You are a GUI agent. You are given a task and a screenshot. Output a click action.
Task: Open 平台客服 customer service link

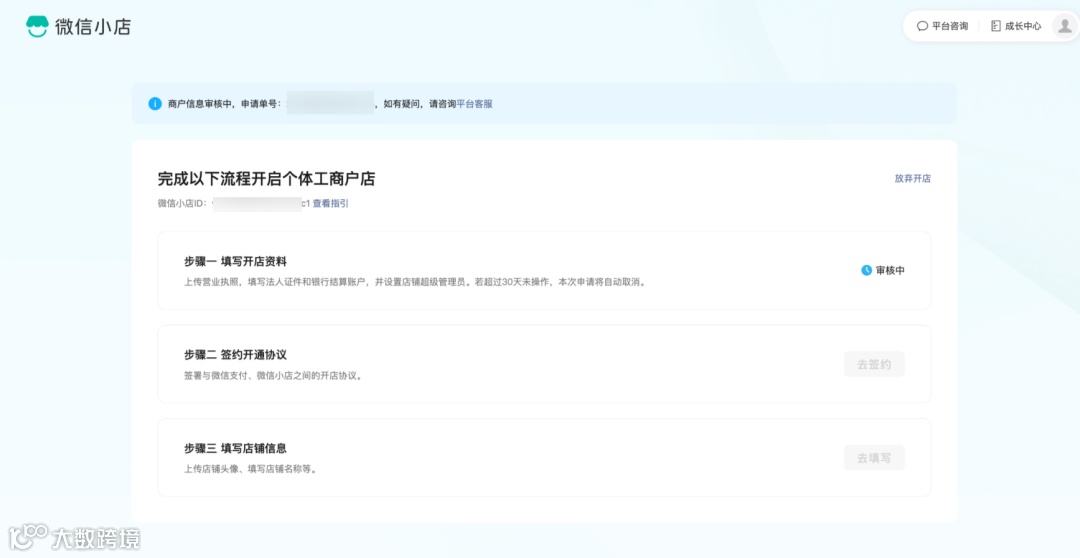pos(475,104)
